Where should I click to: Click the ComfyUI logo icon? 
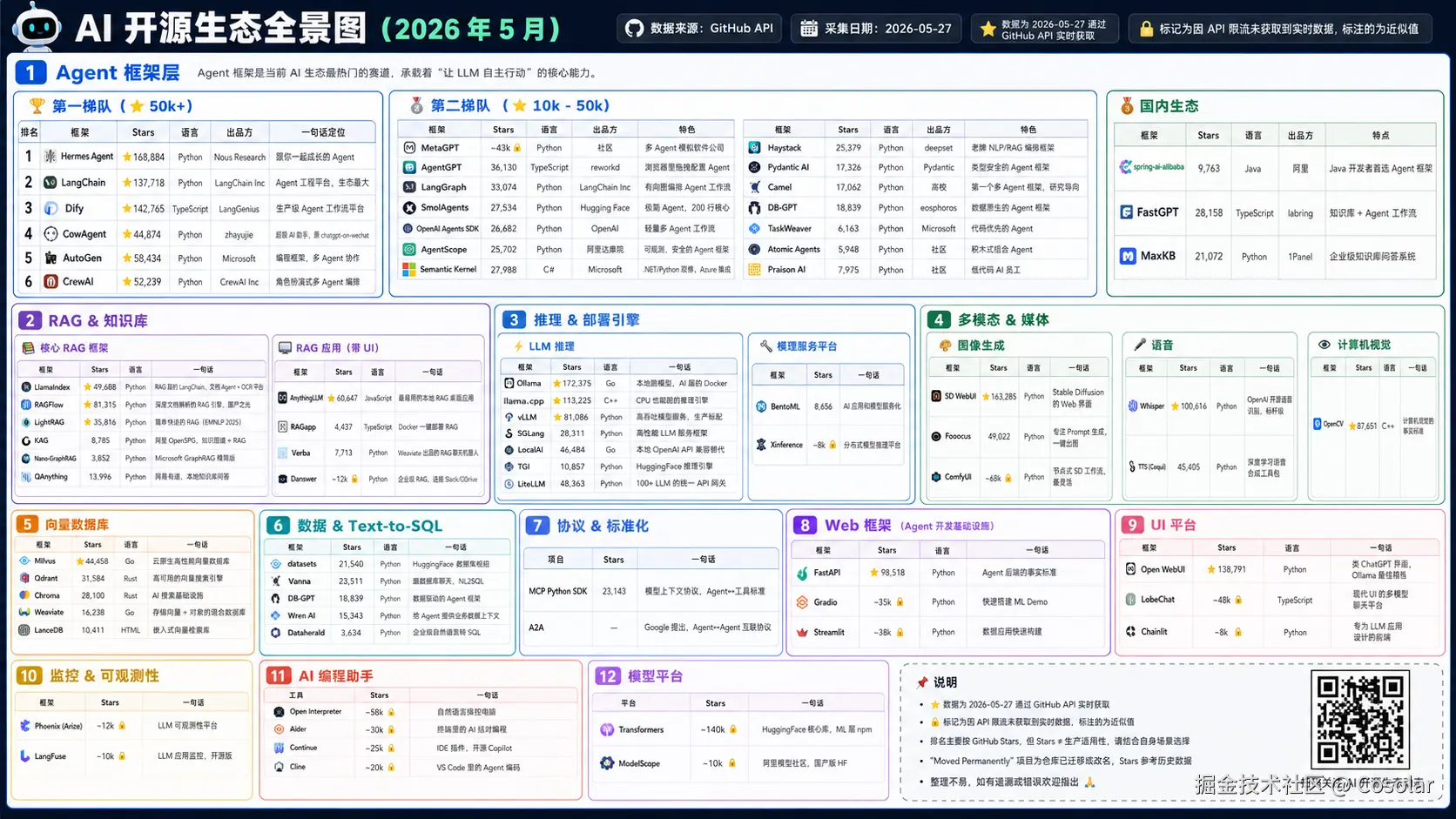pos(936,477)
